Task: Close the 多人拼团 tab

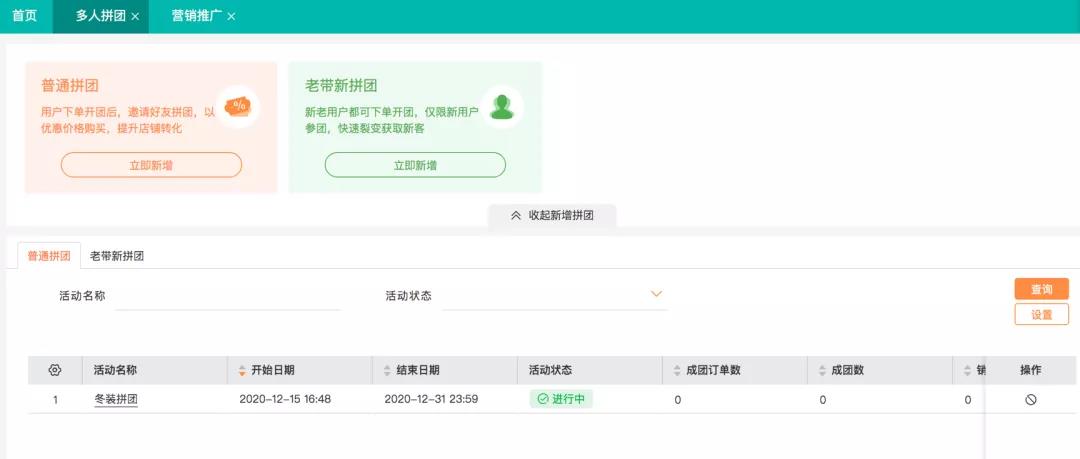Action: pyautogui.click(x=135, y=17)
